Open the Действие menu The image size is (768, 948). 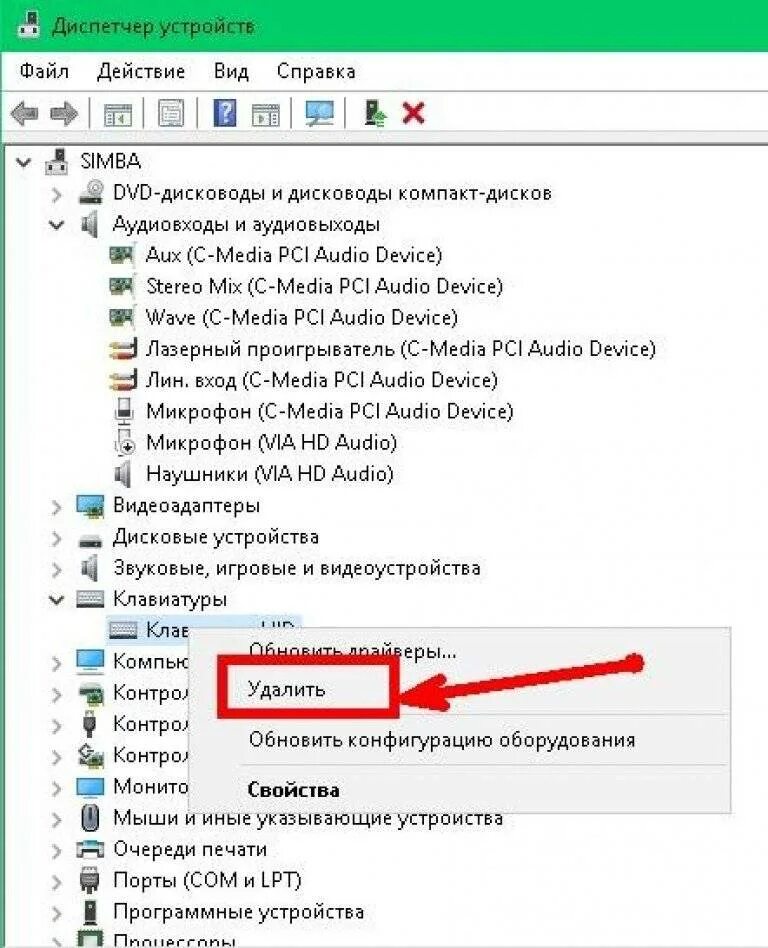(x=141, y=71)
